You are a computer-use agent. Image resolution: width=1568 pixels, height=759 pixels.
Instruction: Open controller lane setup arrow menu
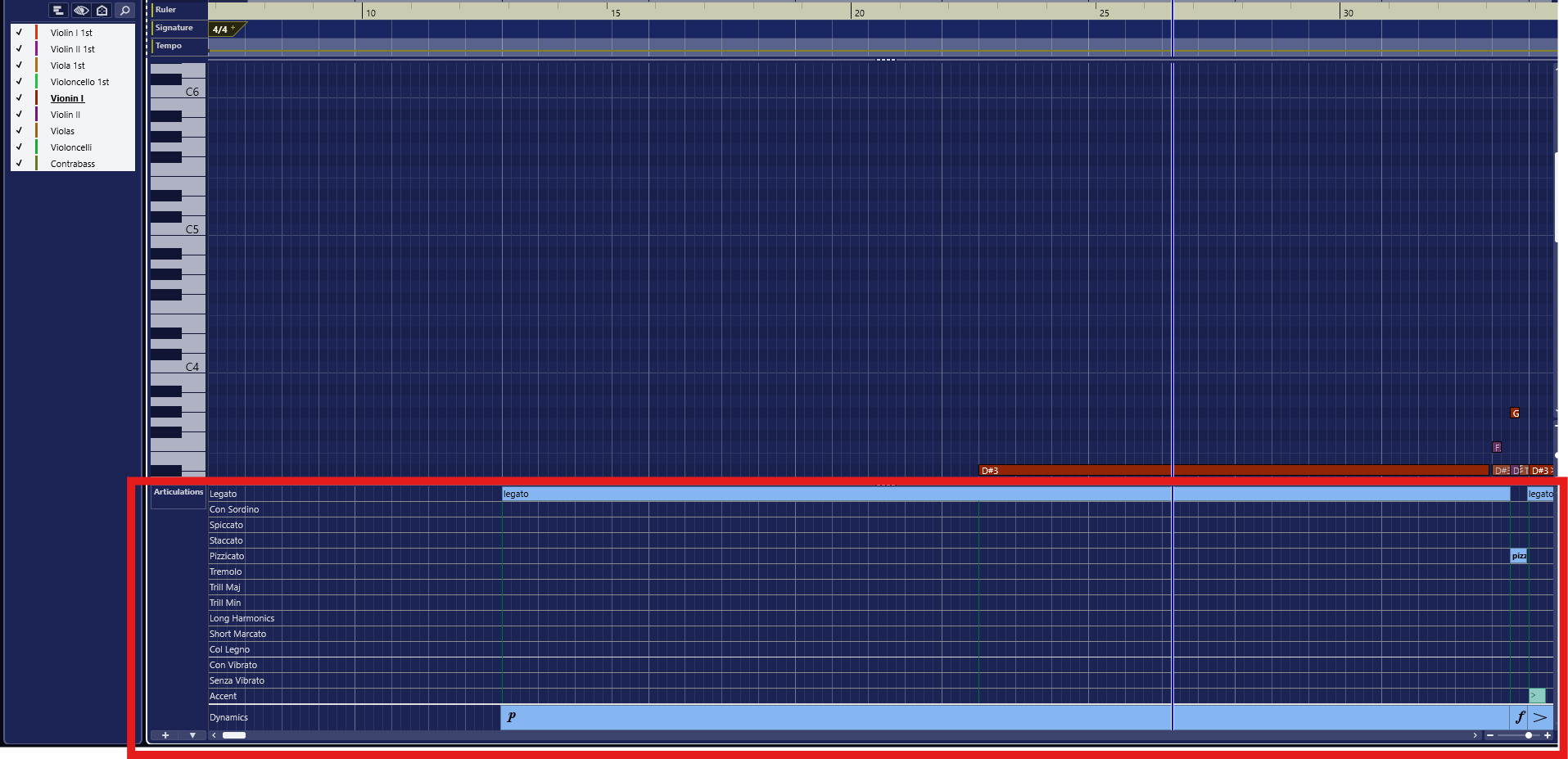pos(192,735)
